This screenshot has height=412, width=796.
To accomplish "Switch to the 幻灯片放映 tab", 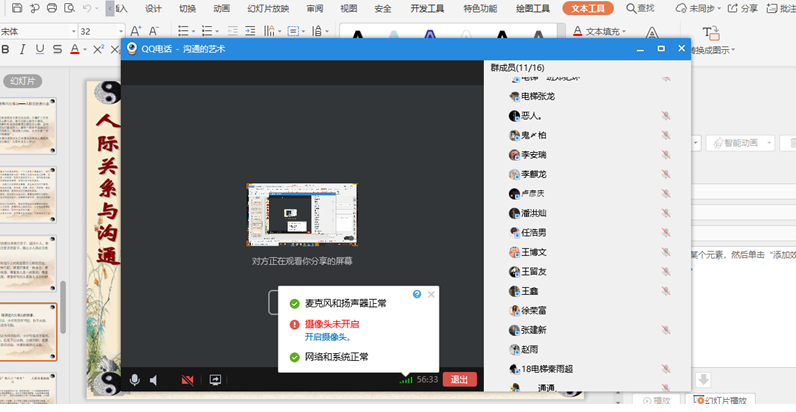I will point(267,8).
